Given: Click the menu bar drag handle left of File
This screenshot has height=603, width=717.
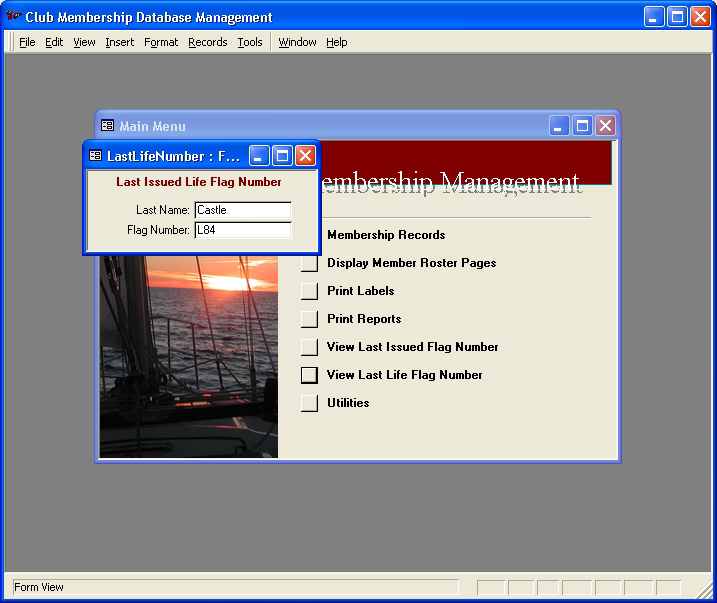Looking at the screenshot, I should (x=11, y=42).
